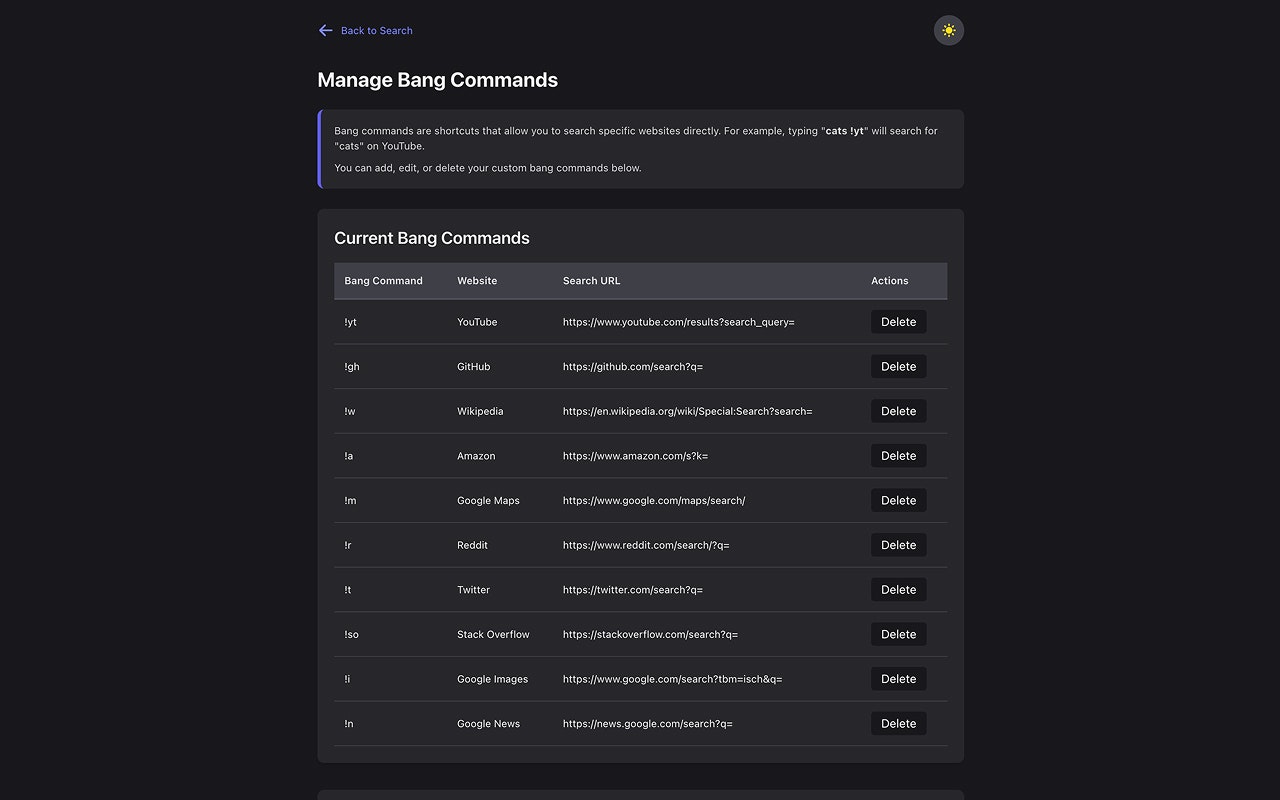Viewport: 1280px width, 800px height.
Task: Delete the !i Google Images bang command
Action: pyautogui.click(x=898, y=679)
